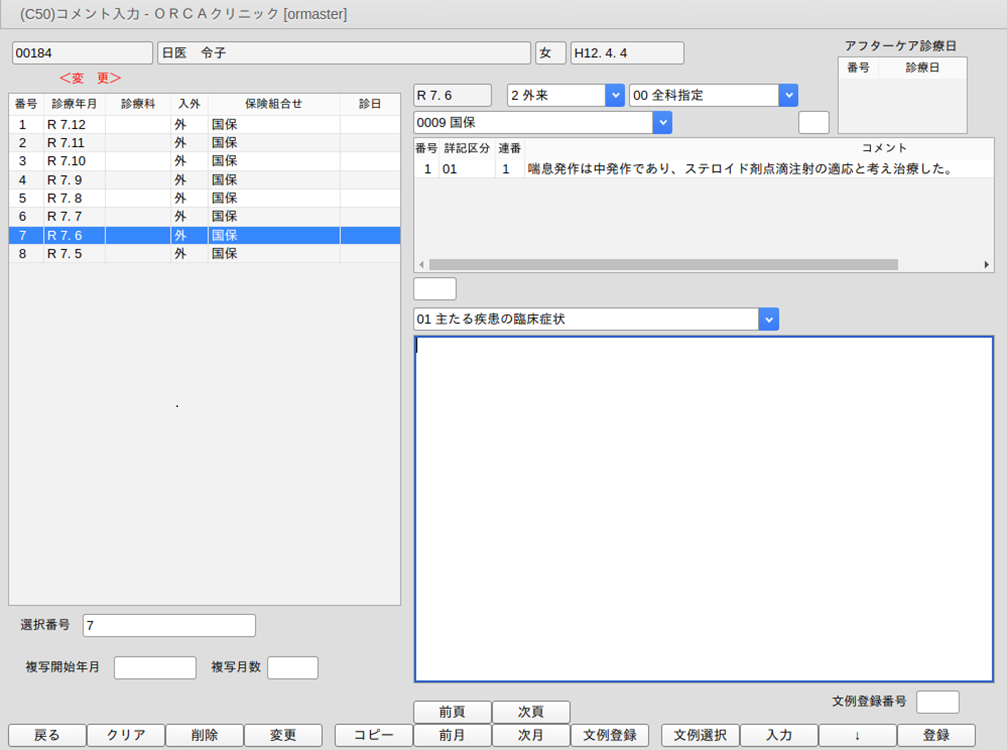Open the 0009 国保 insurance dropdown
This screenshot has height=750, width=1007.
coord(661,122)
